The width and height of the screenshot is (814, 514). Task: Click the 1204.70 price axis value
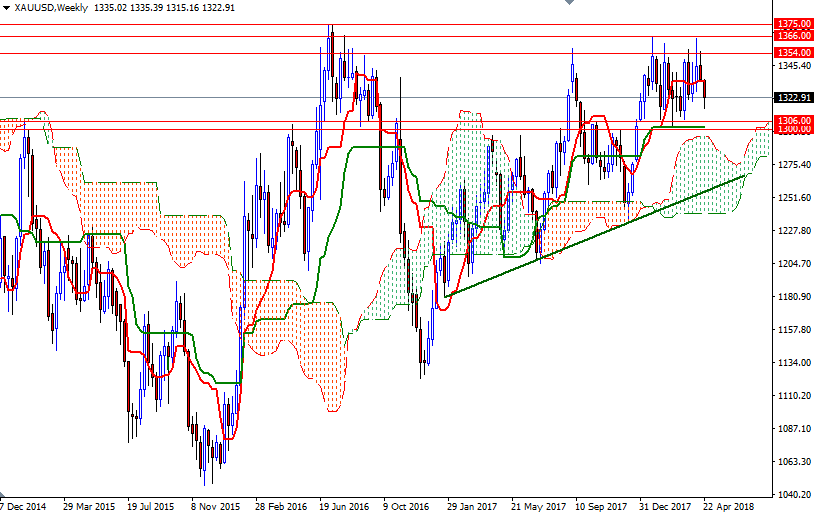(795, 264)
